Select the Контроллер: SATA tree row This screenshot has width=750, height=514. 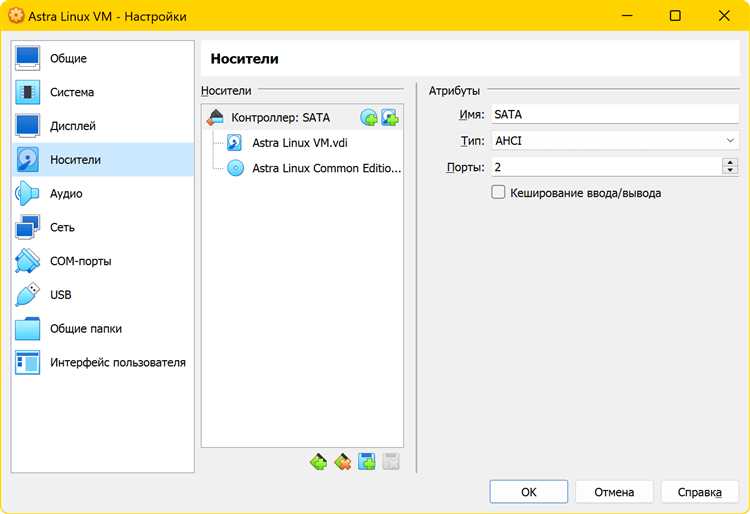[302, 117]
